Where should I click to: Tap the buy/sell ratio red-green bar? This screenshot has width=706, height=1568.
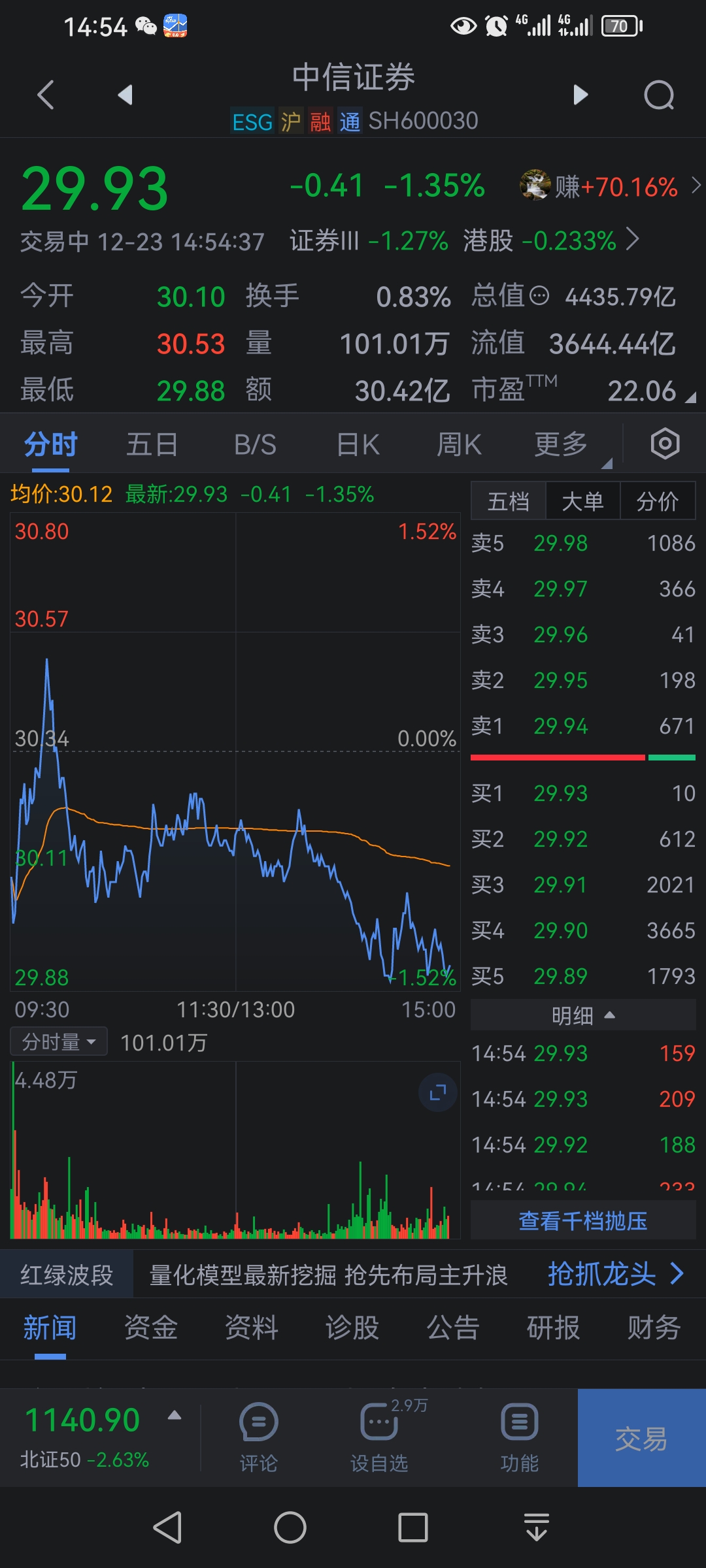coord(583,758)
